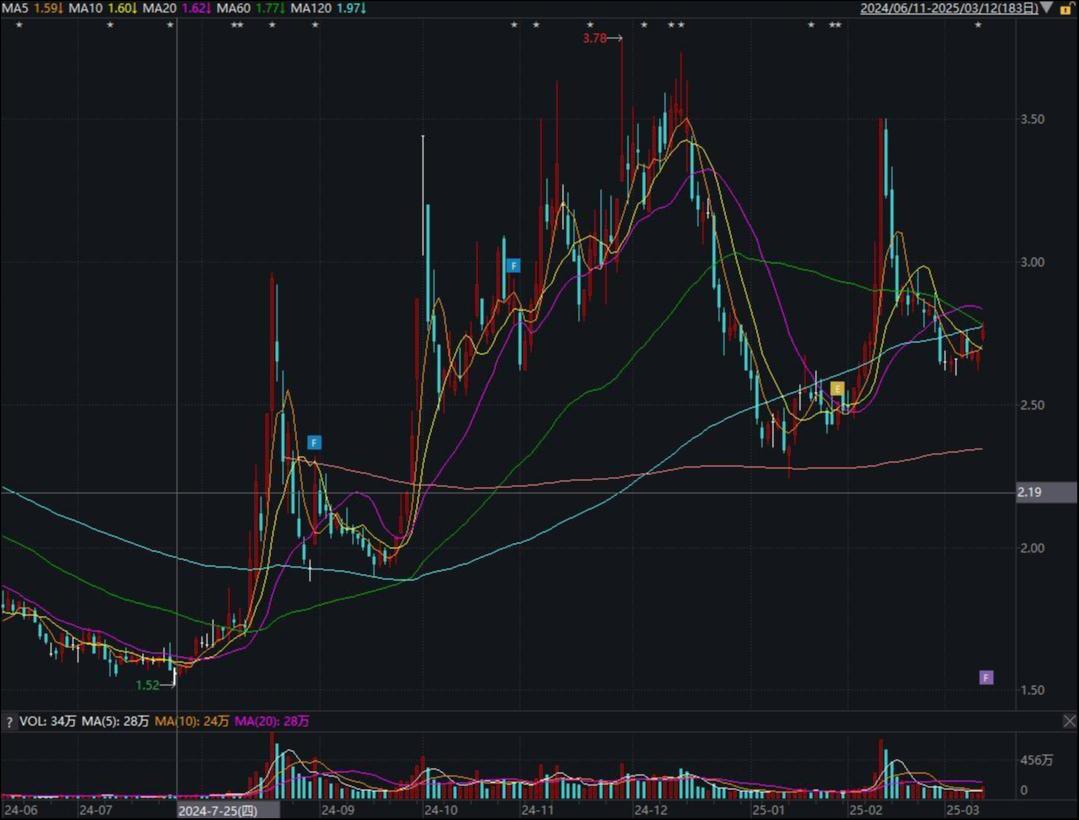Image resolution: width=1079 pixels, height=820 pixels.
Task: Click the 24-06 date axis label
Action: pyautogui.click(x=21, y=810)
